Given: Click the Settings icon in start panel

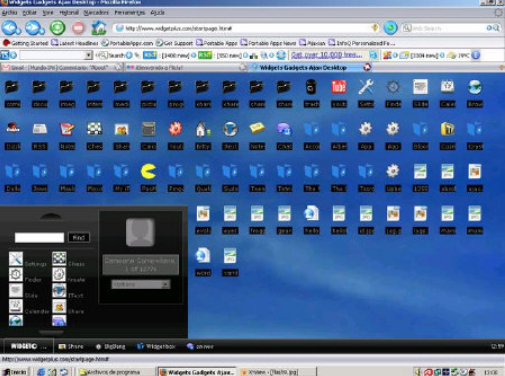Looking at the screenshot, I should tap(16, 259).
